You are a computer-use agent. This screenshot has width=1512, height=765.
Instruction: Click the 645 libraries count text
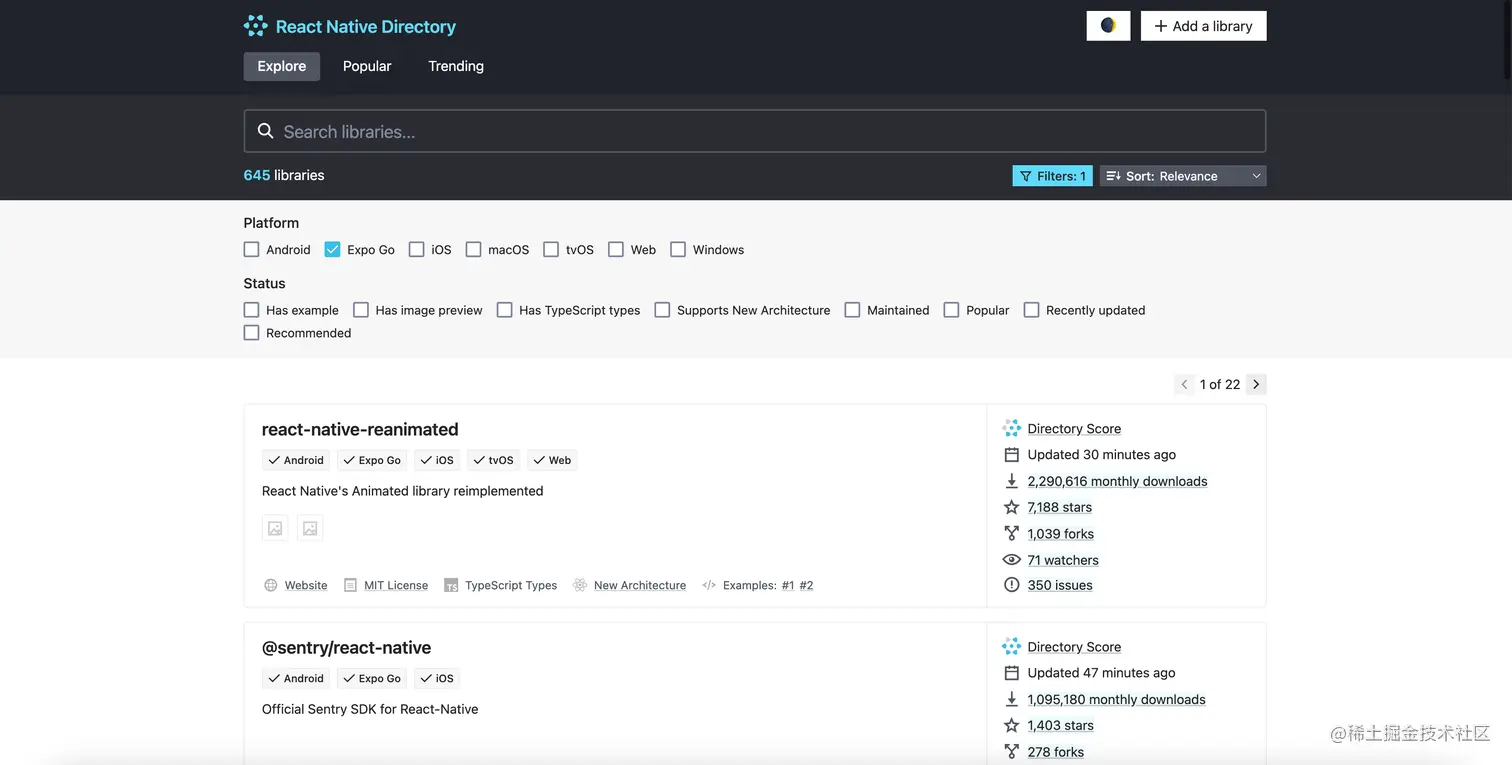pos(284,175)
